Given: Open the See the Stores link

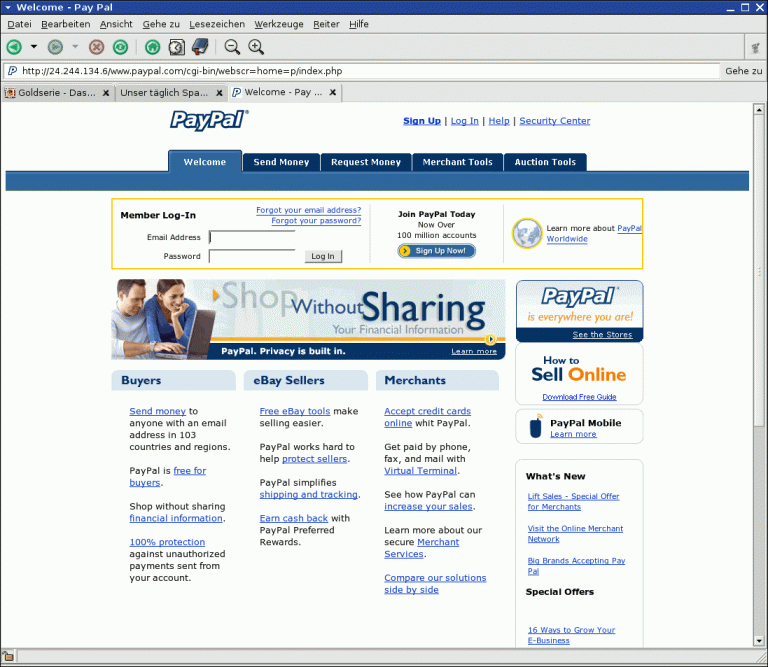Looking at the screenshot, I should pos(602,334).
